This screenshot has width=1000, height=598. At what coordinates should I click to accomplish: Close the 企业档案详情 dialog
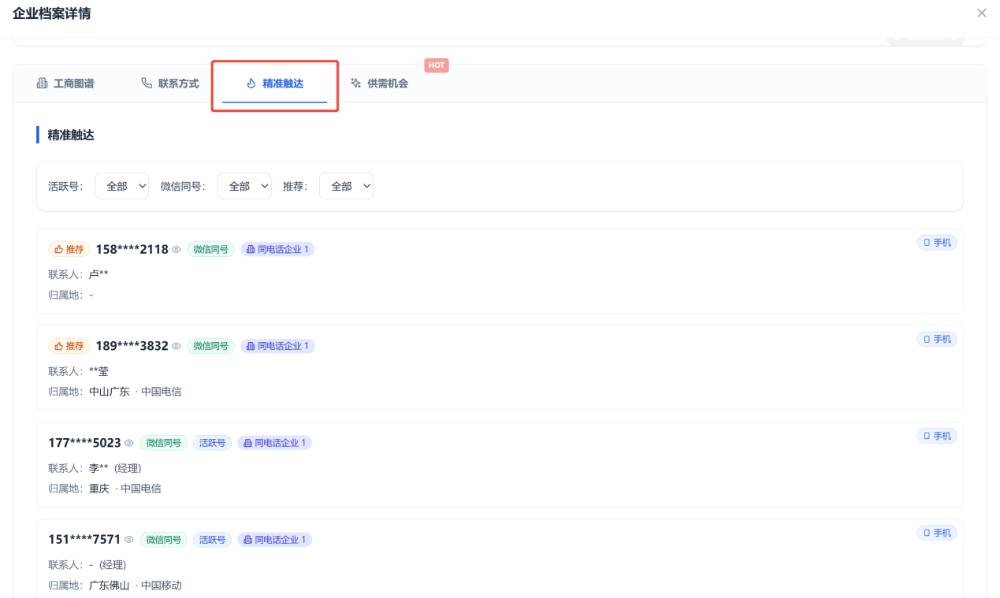pos(981,13)
